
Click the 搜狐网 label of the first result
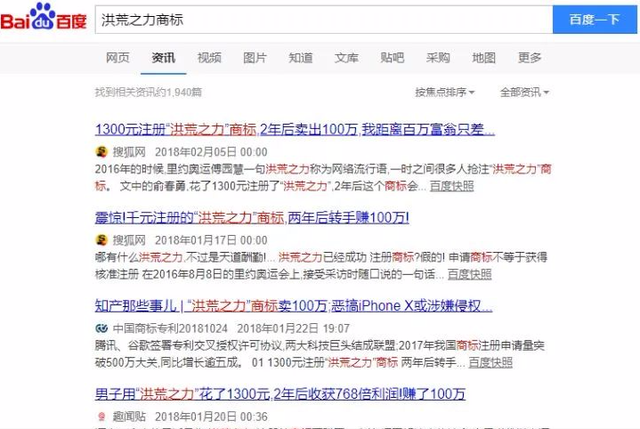129,152
